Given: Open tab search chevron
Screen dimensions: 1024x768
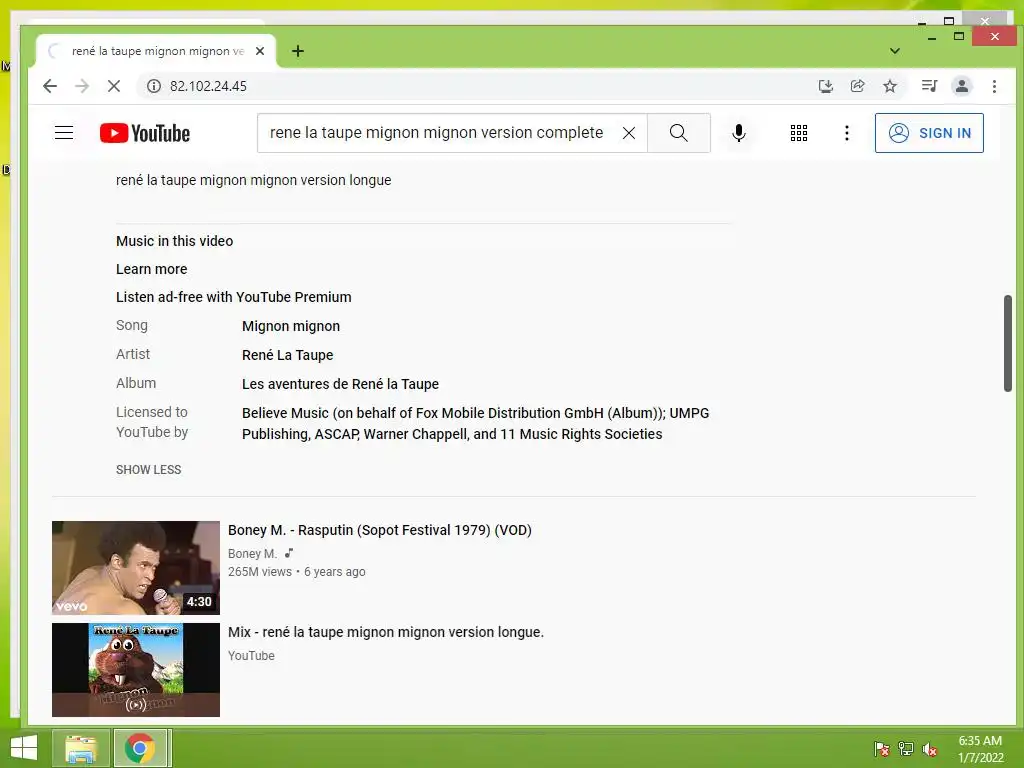Looking at the screenshot, I should pos(895,51).
